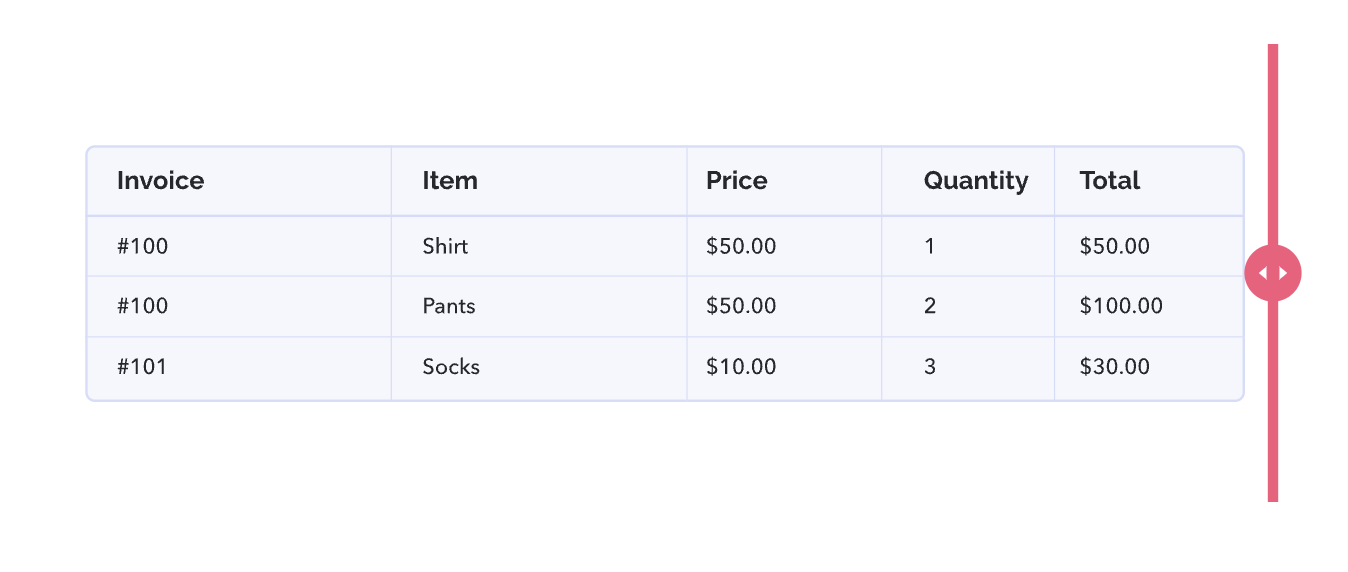The height and width of the screenshot is (572, 1348).
Task: Click the $50.00 price in Shirt row
Action: coord(784,246)
